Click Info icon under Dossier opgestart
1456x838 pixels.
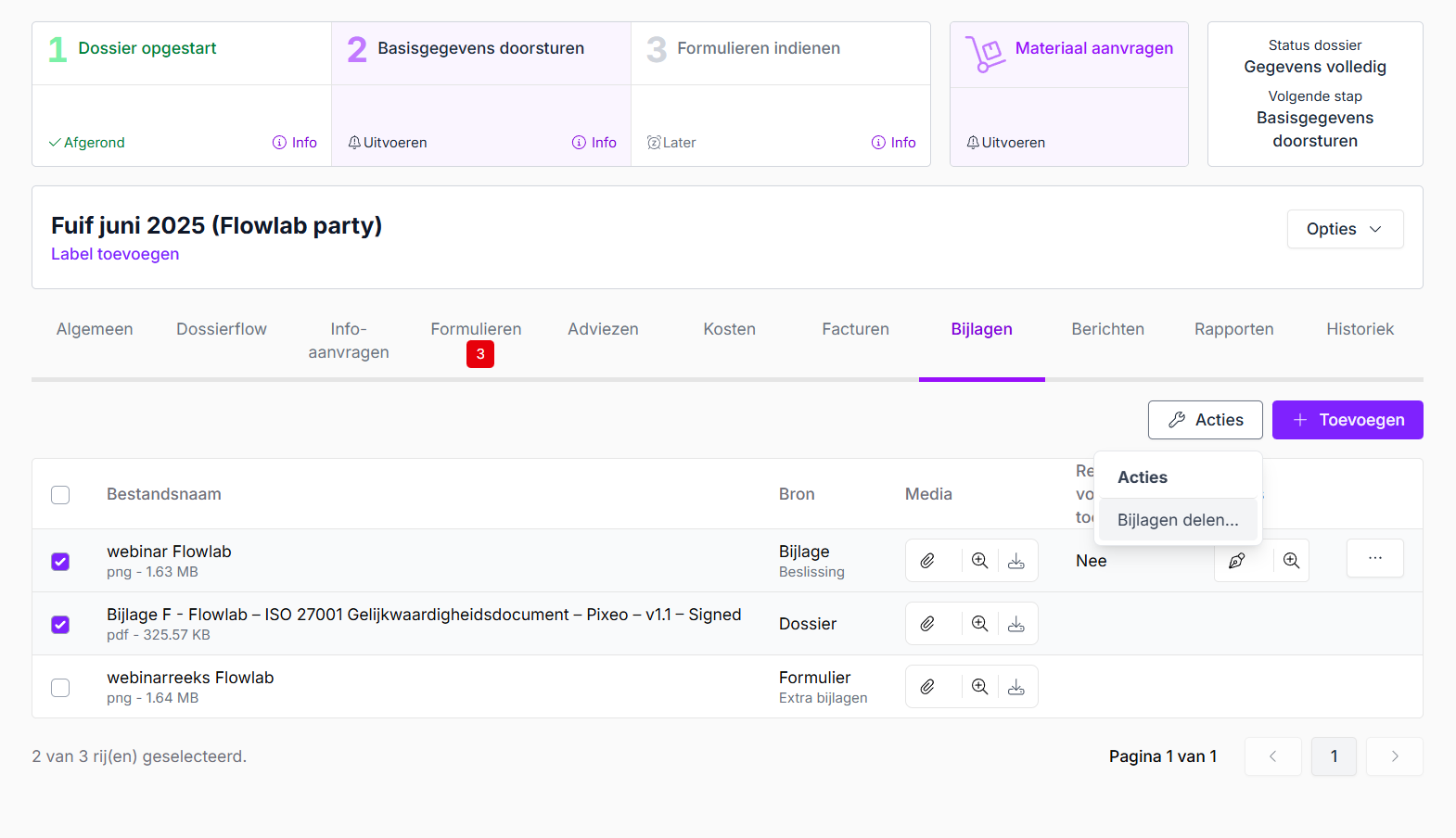click(x=294, y=143)
